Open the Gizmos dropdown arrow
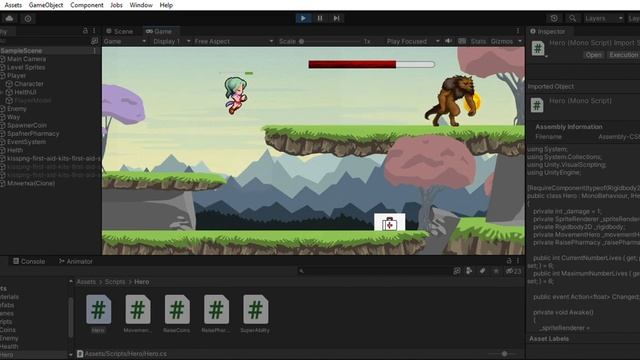 (520, 41)
